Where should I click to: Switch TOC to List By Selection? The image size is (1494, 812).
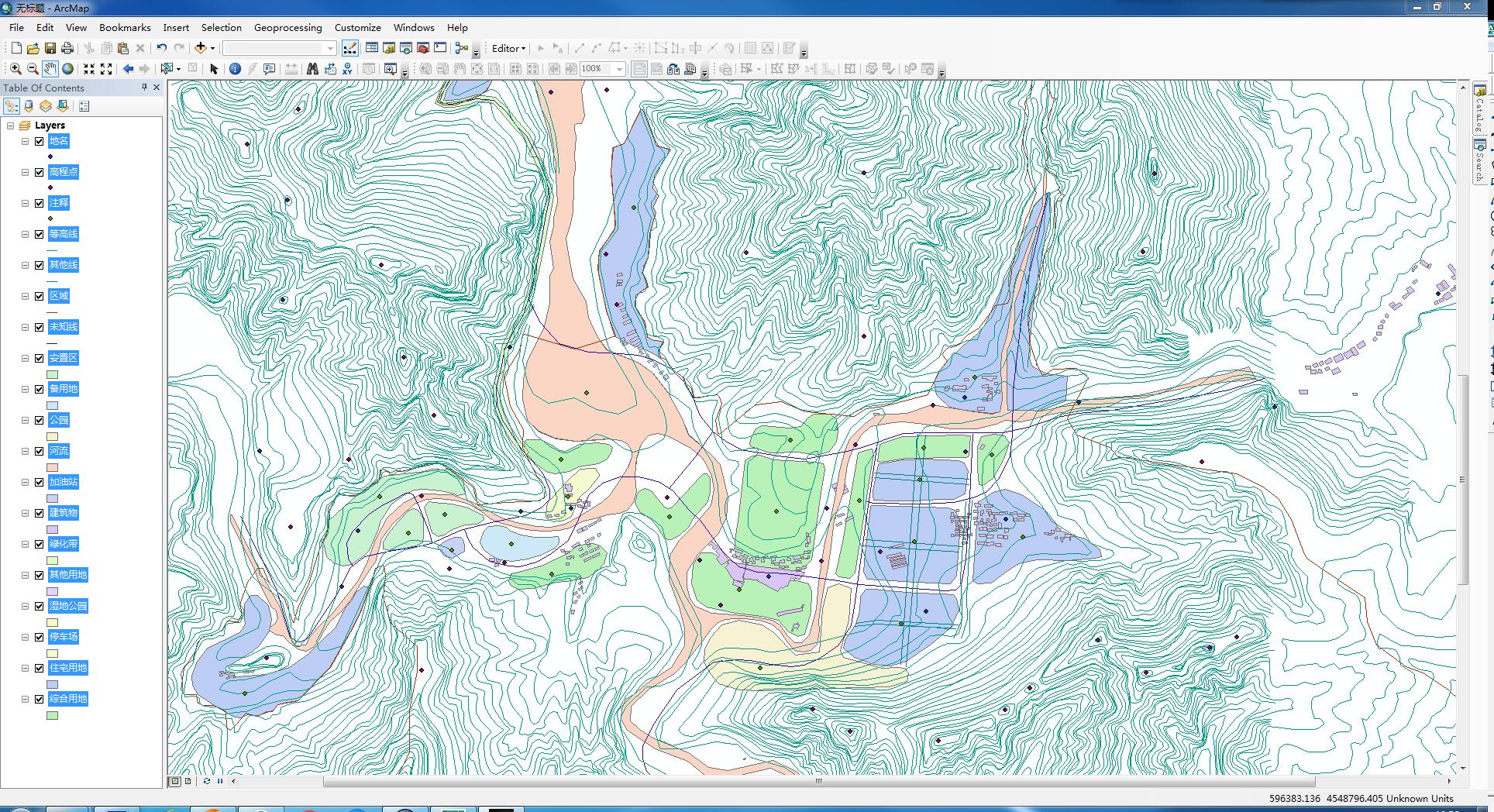click(x=63, y=106)
